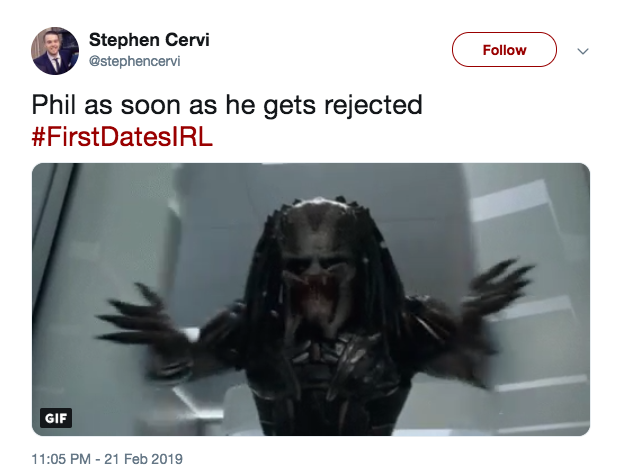Click the word "rejected" in the tweet
This screenshot has width=619, height=468.
click(373, 105)
